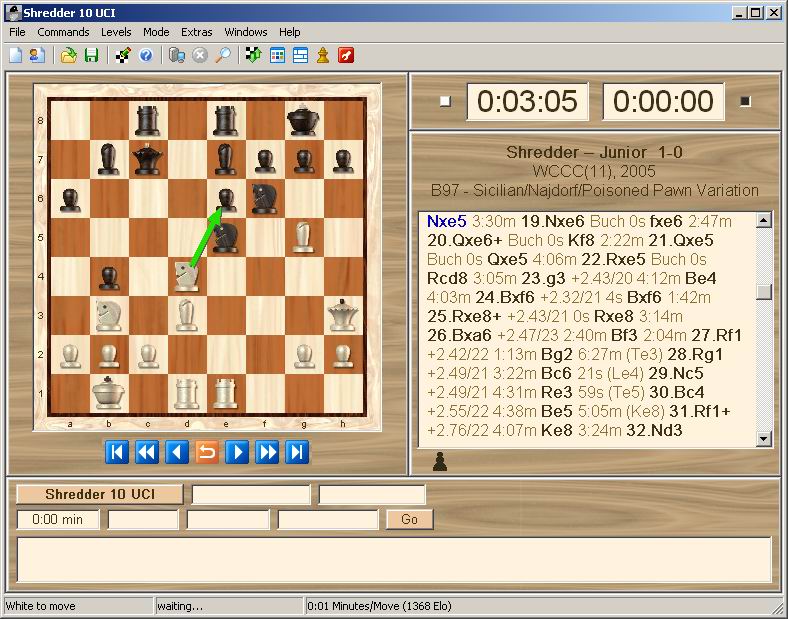Click the Shredder 10 UCI engine button

(100, 494)
